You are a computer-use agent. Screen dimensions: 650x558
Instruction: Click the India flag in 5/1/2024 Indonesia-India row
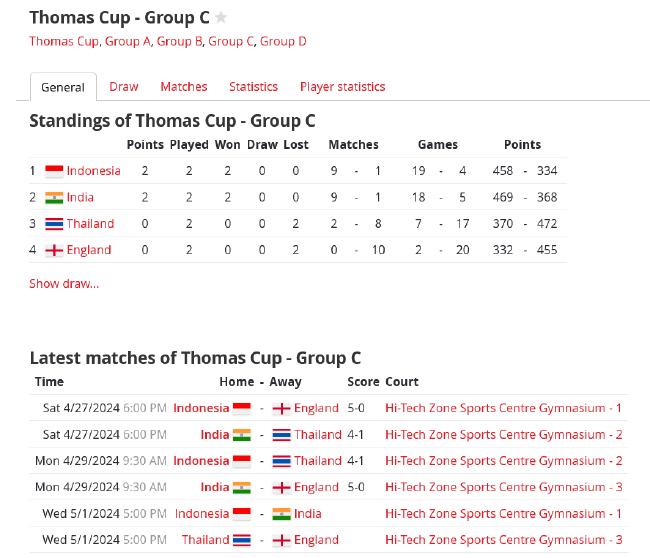(281, 514)
